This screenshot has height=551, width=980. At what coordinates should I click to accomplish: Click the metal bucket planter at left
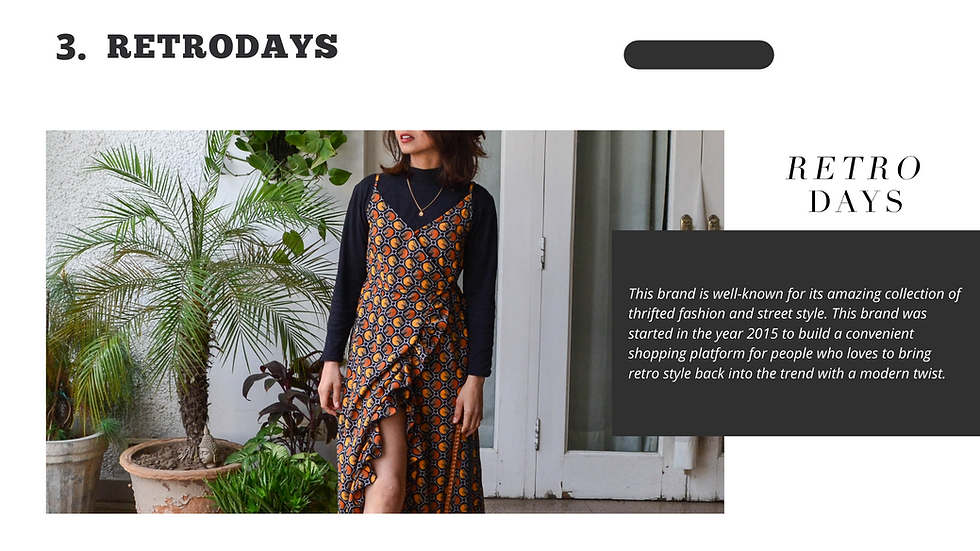(x=74, y=472)
